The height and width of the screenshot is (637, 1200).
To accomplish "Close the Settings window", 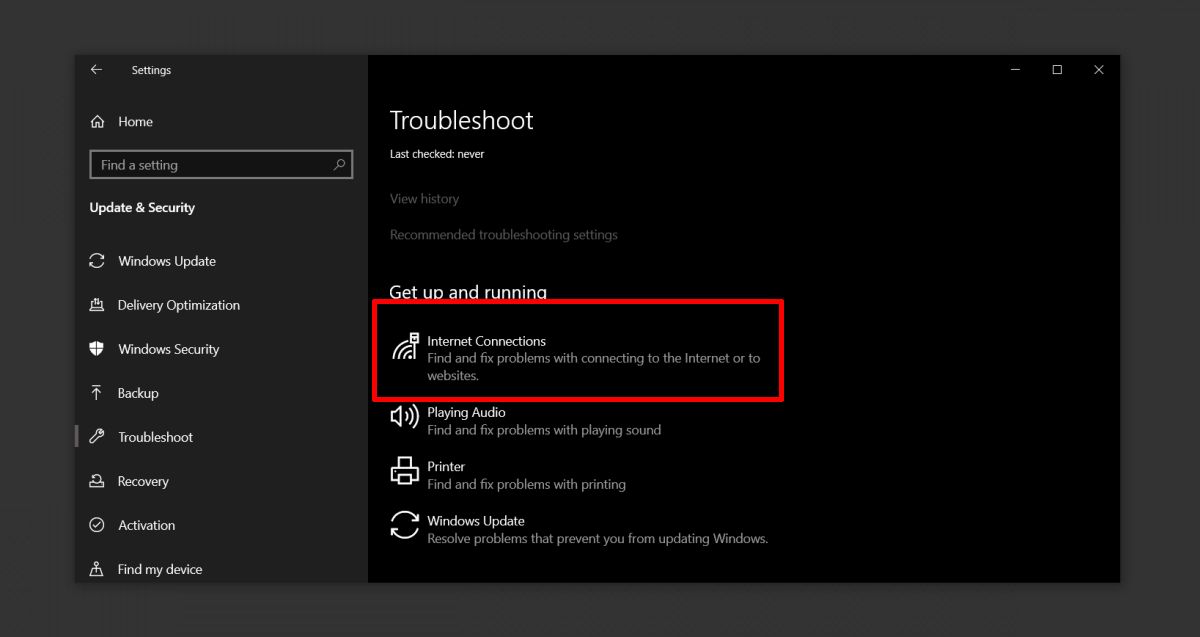I will coord(1099,70).
